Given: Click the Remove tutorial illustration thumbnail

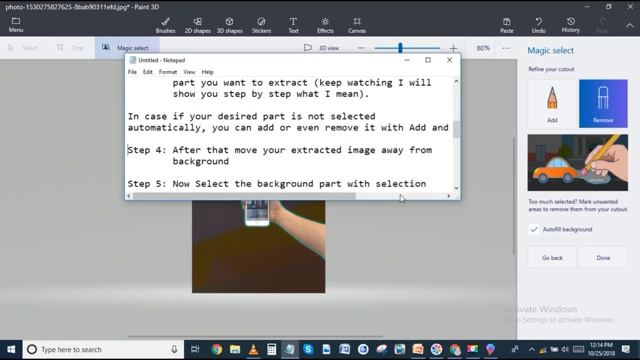Looking at the screenshot, I should click(x=578, y=162).
